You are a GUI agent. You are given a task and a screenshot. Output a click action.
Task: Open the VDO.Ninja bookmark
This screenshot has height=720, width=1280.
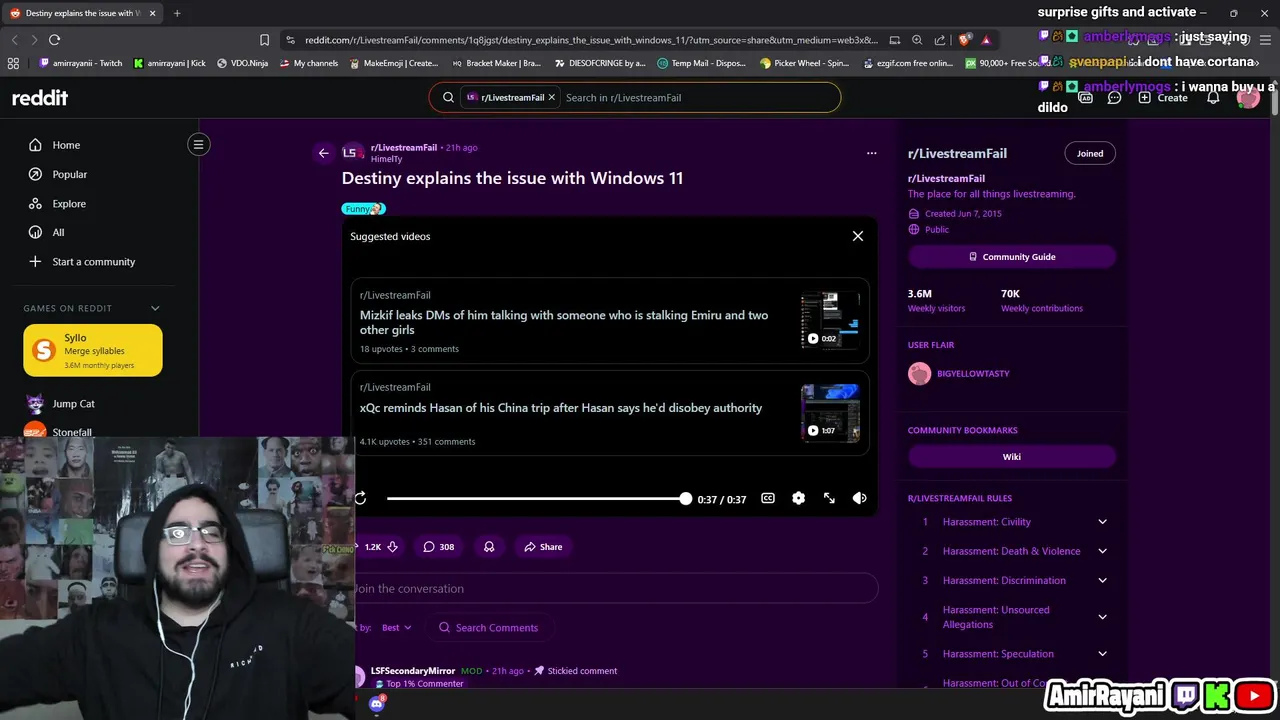pyautogui.click(x=243, y=63)
